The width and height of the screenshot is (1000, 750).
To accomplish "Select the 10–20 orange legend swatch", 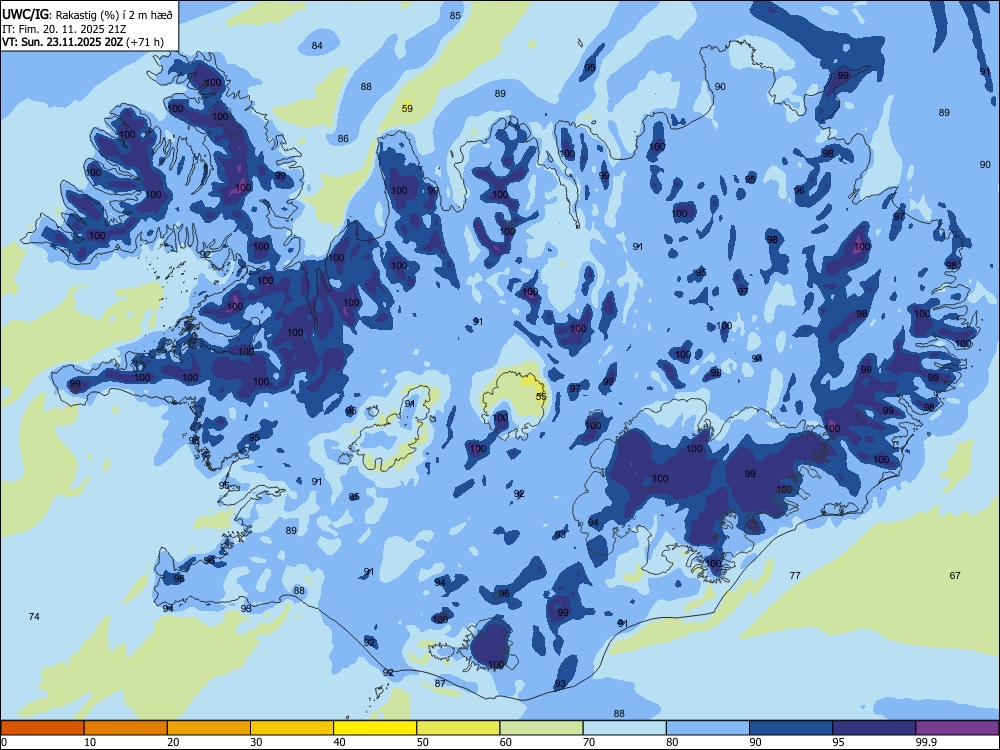I will coord(126,728).
